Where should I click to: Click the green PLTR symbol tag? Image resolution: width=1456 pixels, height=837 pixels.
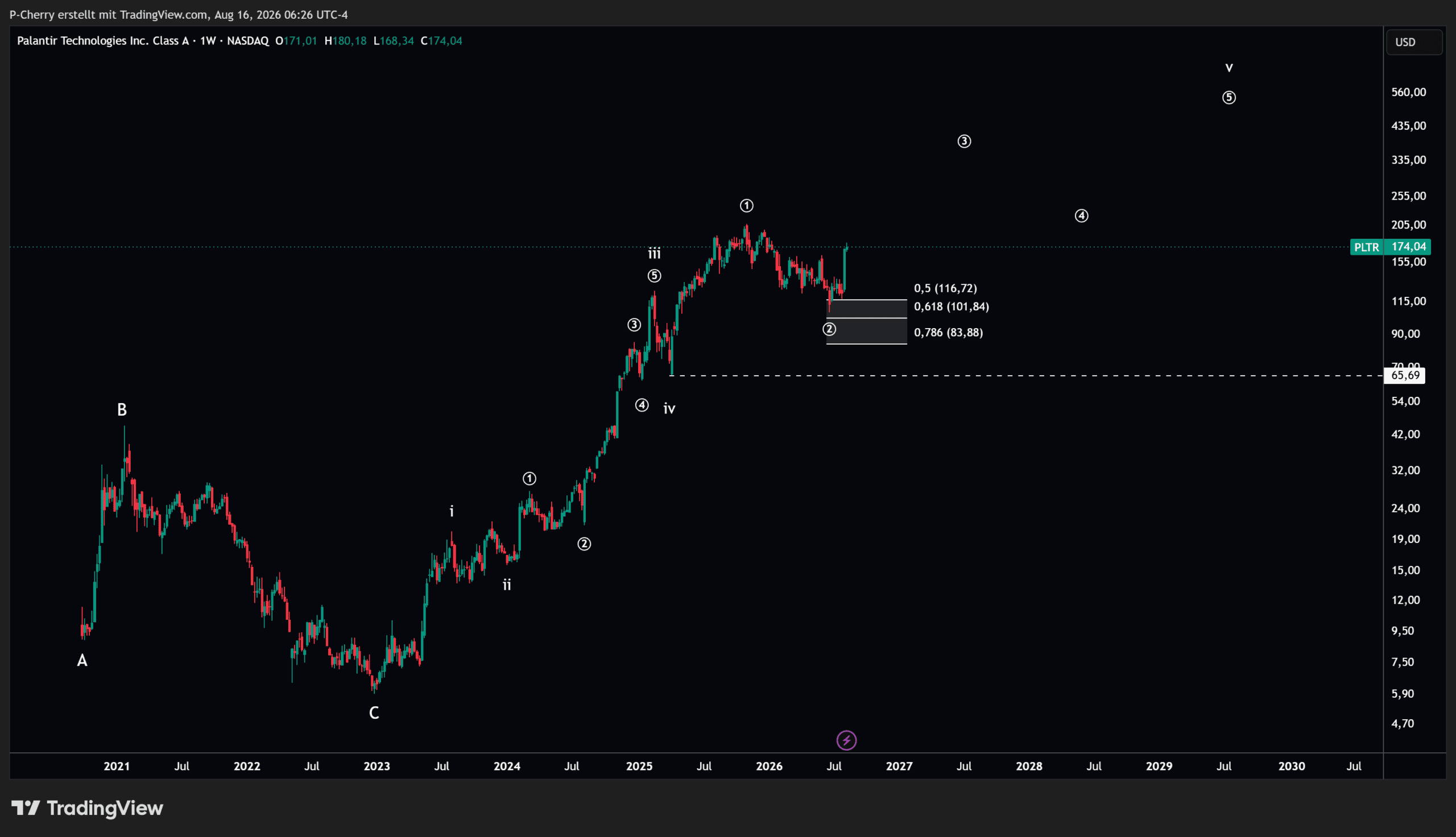pos(1366,247)
